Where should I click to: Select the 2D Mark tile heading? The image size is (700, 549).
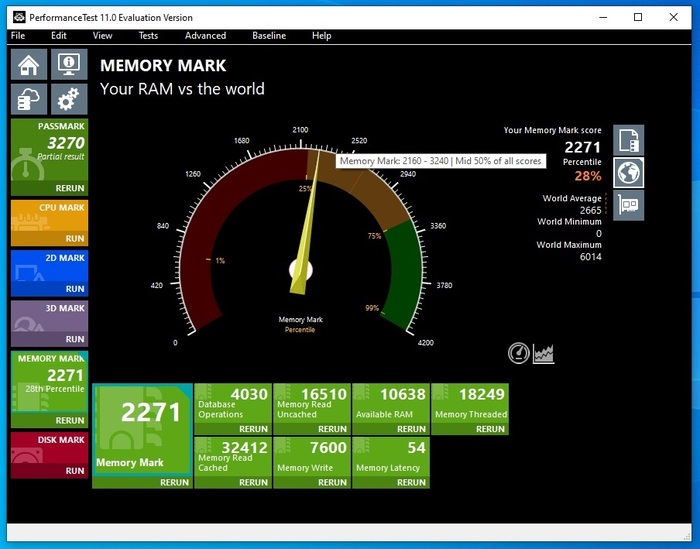(x=65, y=258)
